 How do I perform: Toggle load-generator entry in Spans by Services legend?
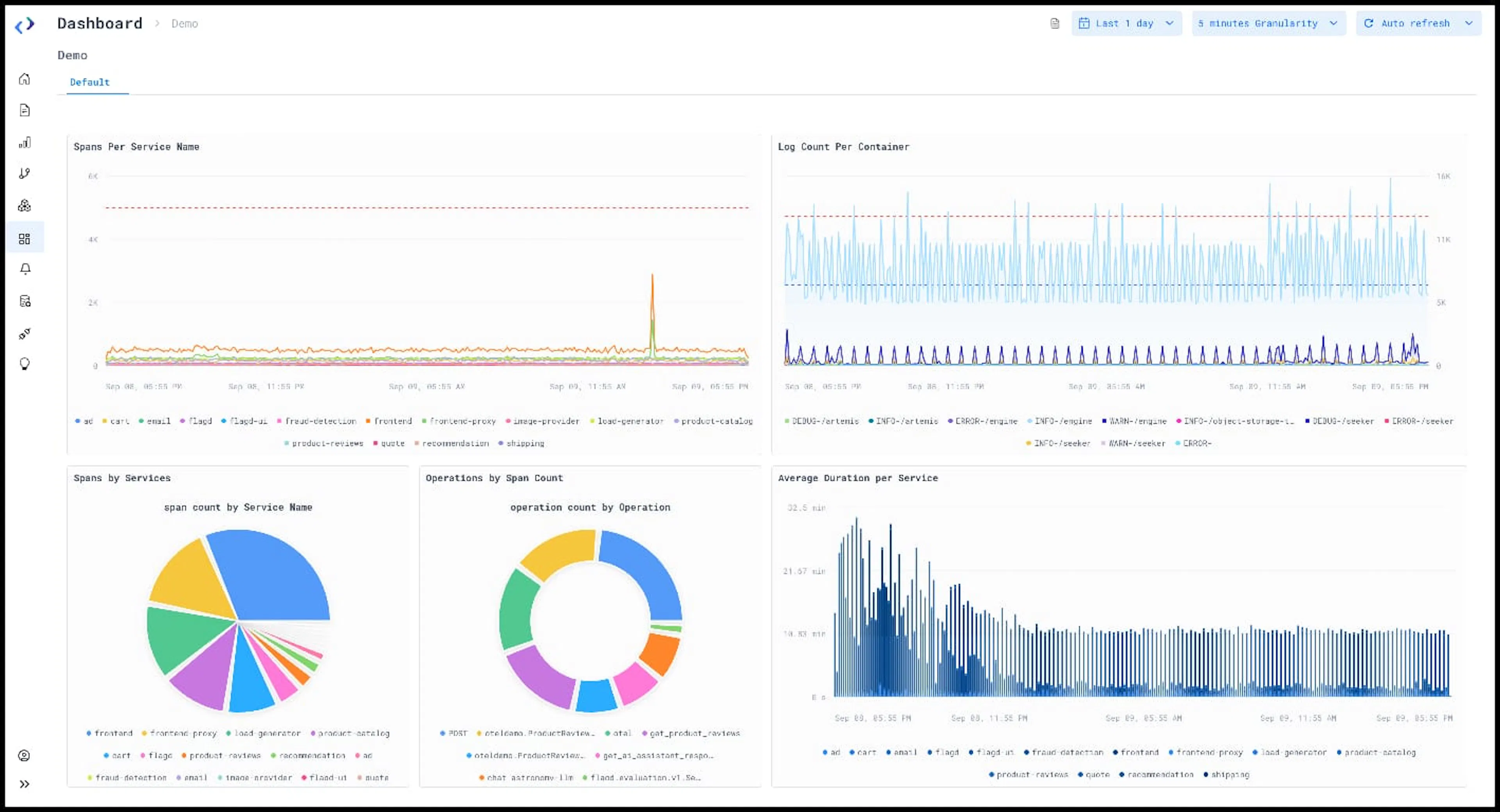click(263, 733)
